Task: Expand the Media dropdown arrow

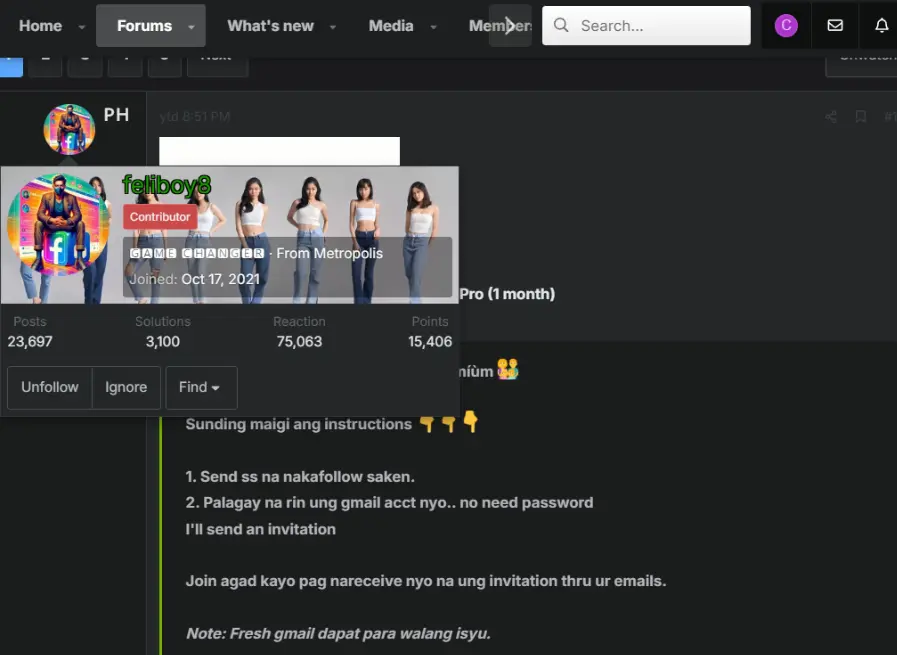Action: coord(433,26)
